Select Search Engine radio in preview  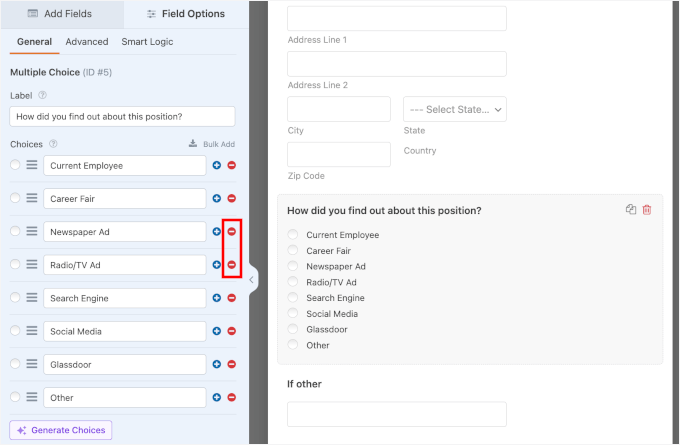point(293,298)
